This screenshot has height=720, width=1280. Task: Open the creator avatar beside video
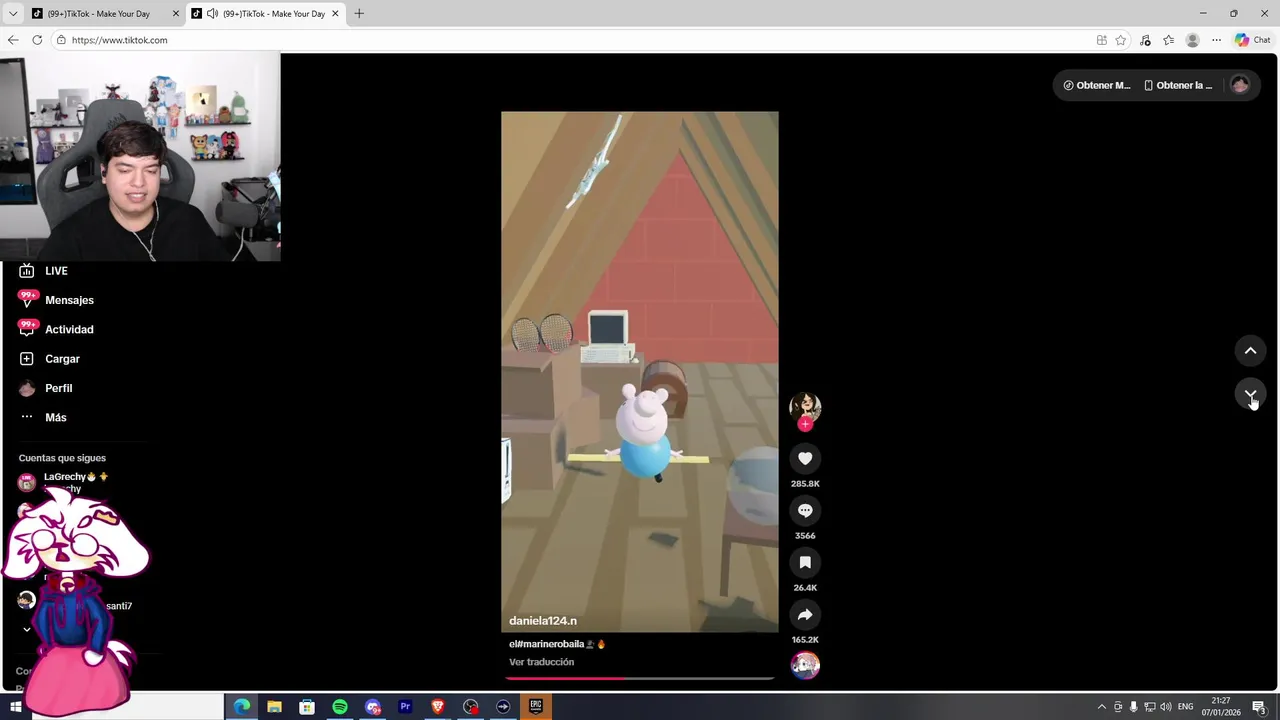pyautogui.click(x=805, y=406)
